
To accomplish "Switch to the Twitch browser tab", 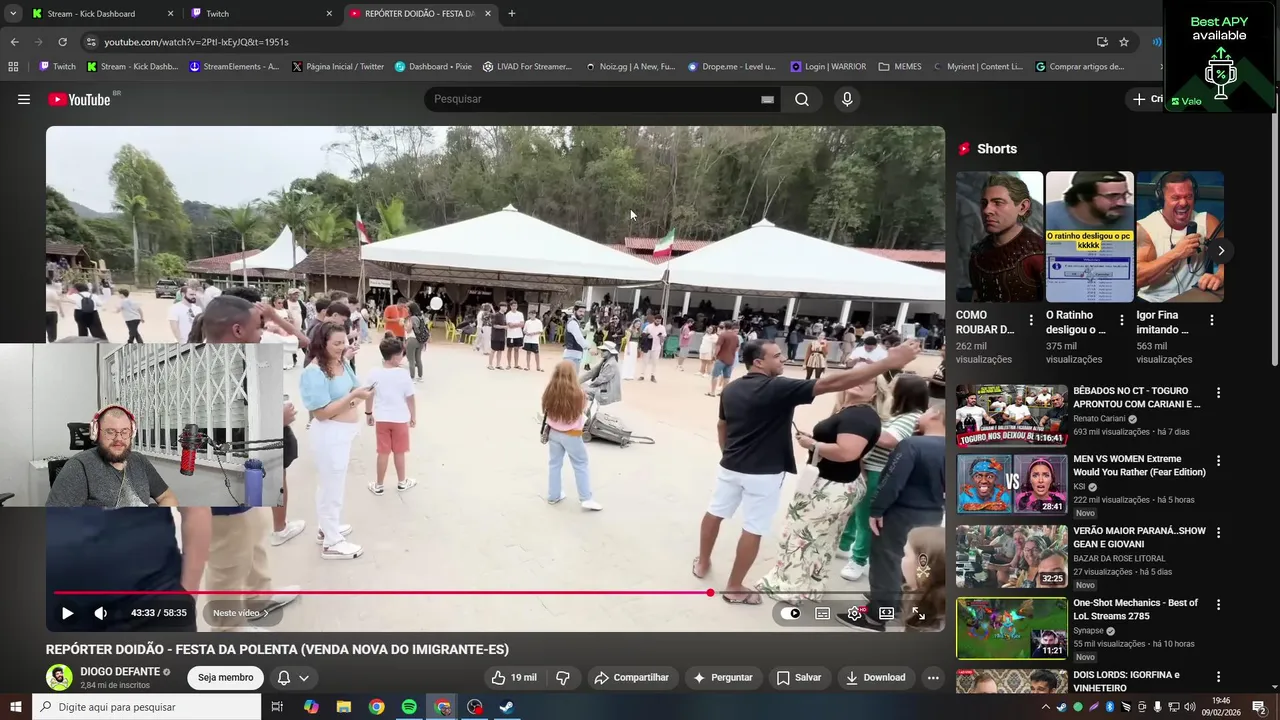I will (260, 14).
